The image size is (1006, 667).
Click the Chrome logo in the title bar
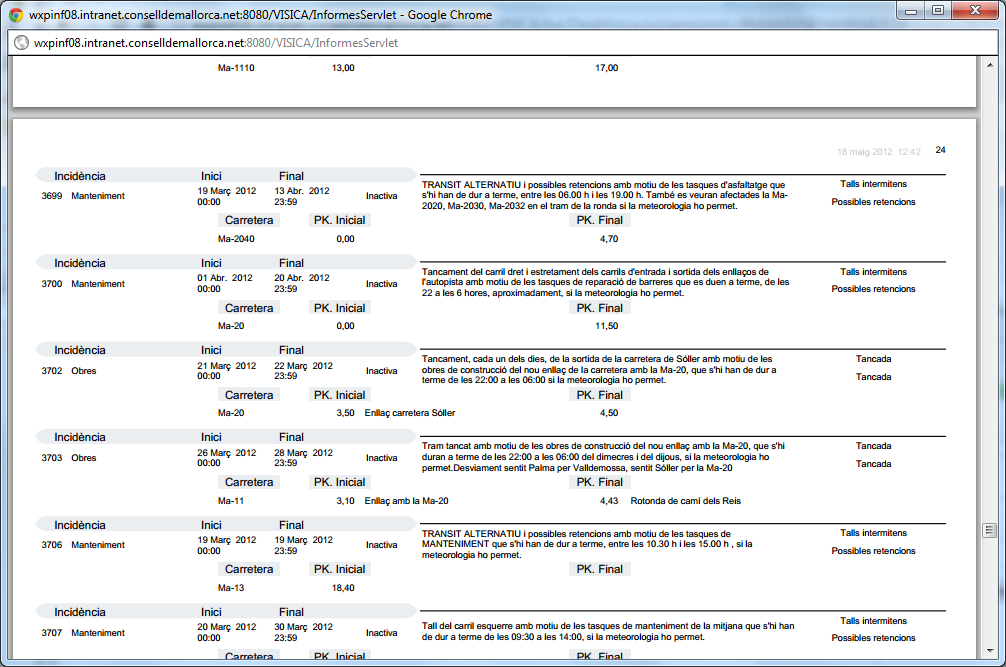coord(17,15)
